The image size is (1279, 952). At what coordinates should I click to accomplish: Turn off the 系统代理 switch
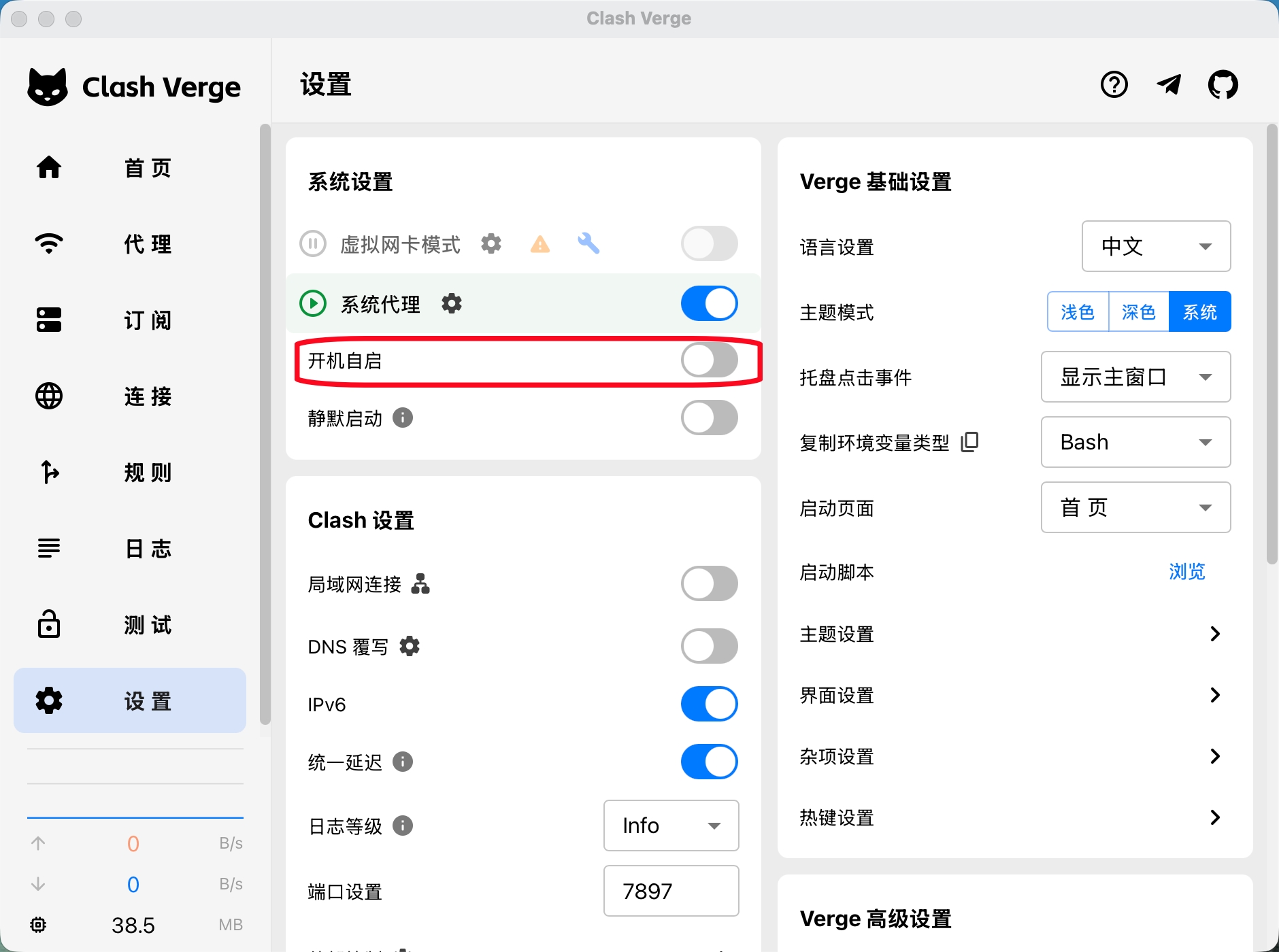[709, 303]
